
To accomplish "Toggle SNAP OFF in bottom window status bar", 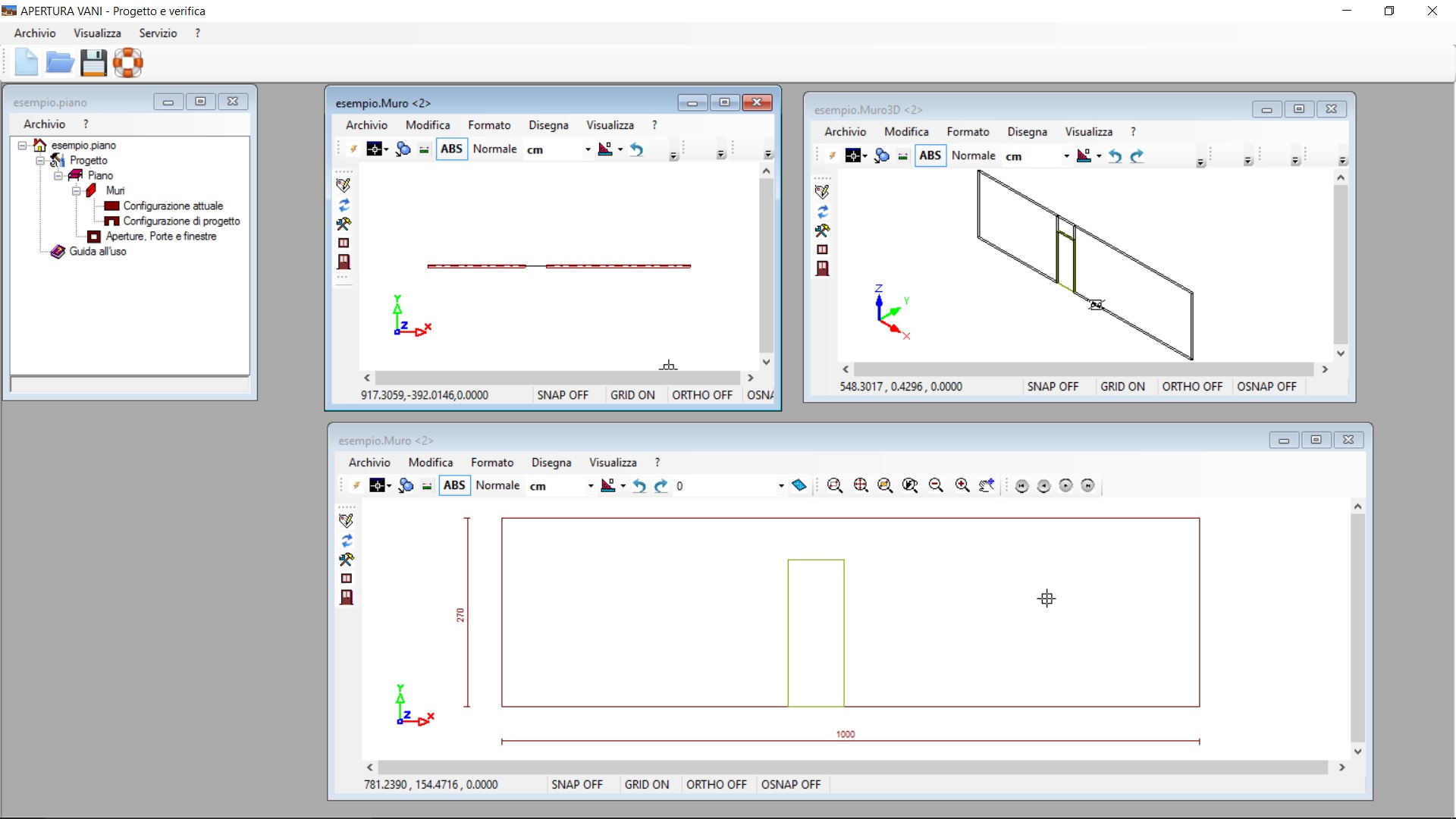I will 576,785.
